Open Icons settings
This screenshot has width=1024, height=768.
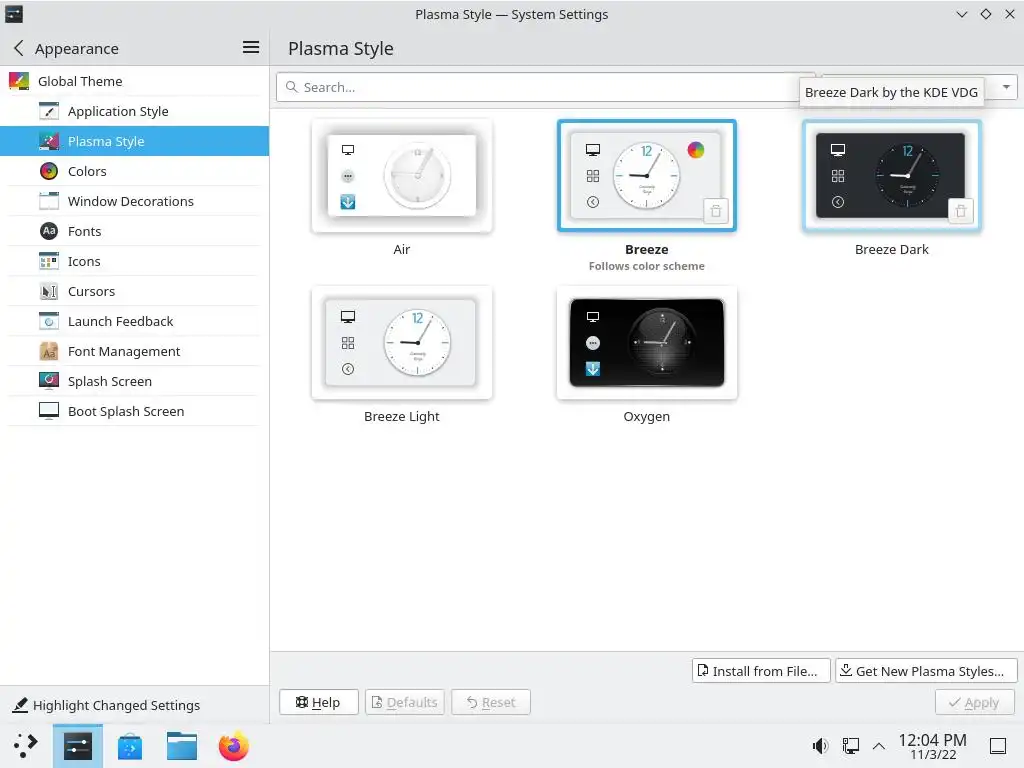[135, 261]
